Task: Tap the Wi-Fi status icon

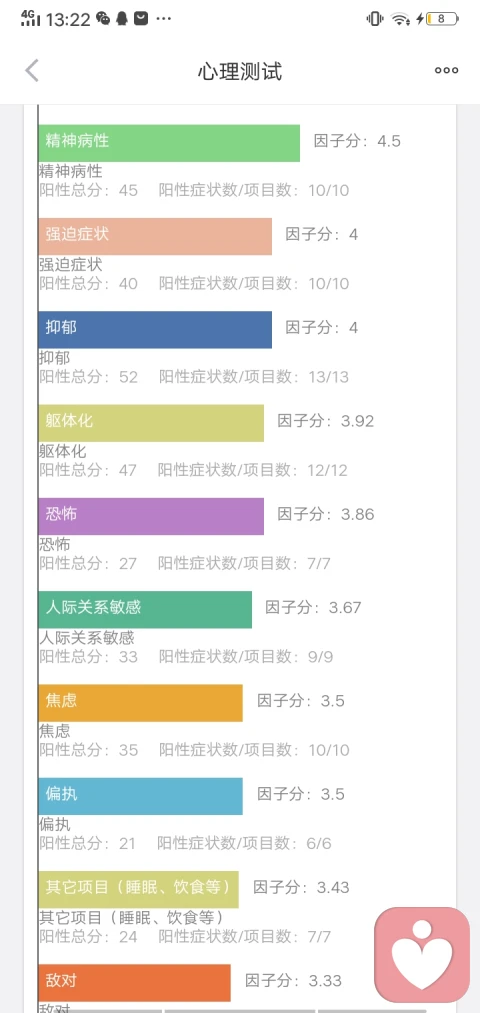Action: click(x=400, y=19)
